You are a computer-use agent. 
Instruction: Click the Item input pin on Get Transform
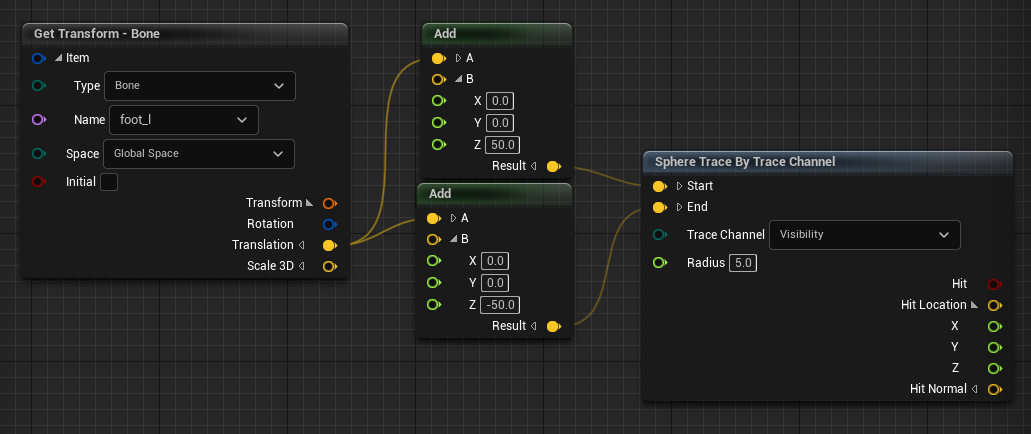click(x=38, y=59)
